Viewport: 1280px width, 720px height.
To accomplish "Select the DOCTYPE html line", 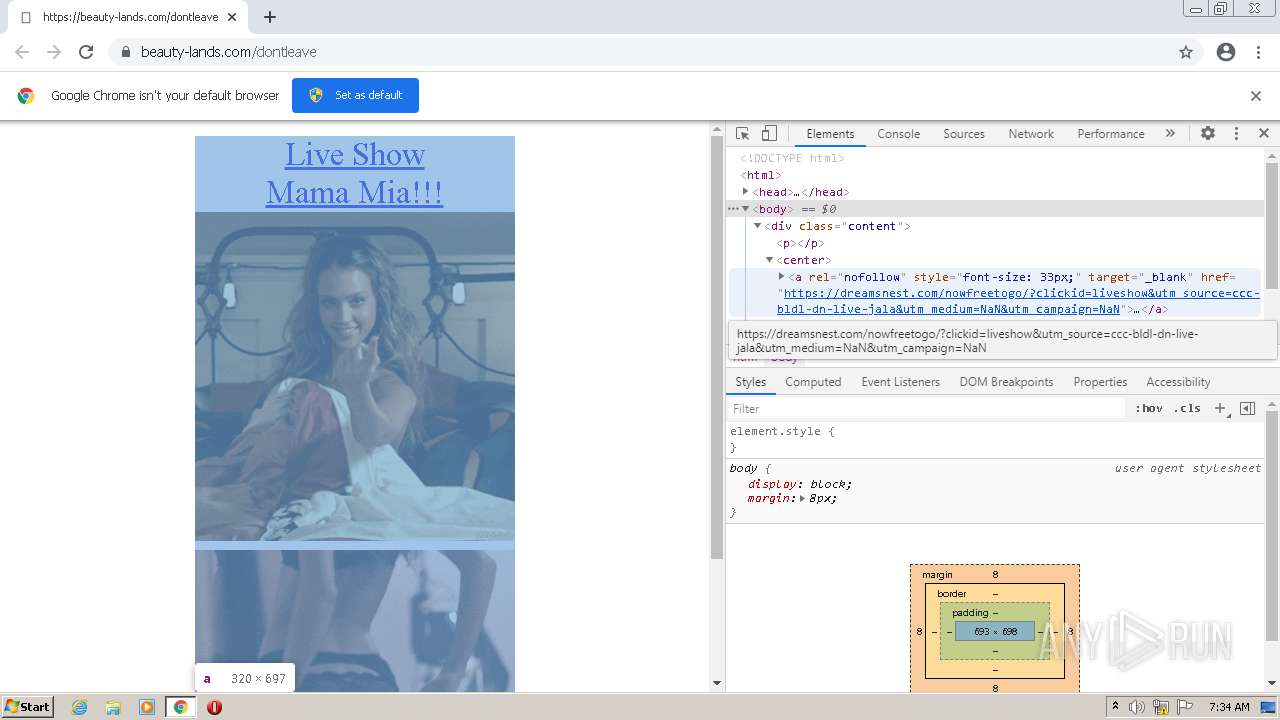I will (792, 158).
